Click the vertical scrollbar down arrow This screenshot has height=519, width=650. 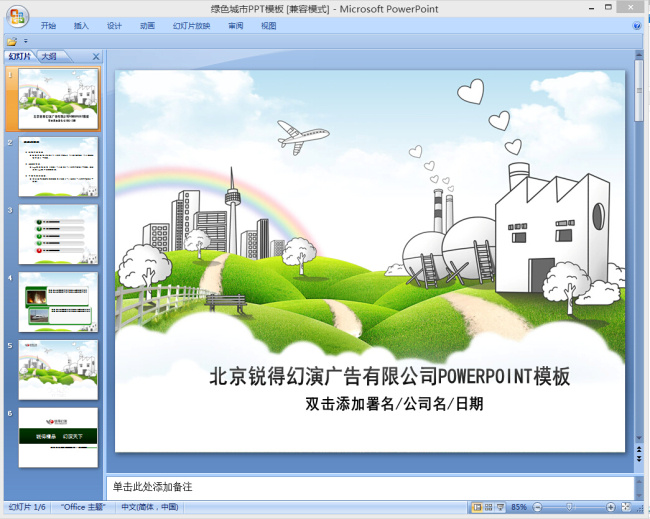point(639,438)
